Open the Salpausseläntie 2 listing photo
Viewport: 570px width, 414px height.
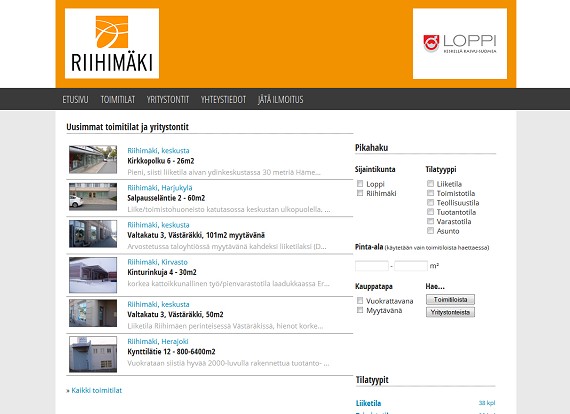pyautogui.click(x=93, y=197)
